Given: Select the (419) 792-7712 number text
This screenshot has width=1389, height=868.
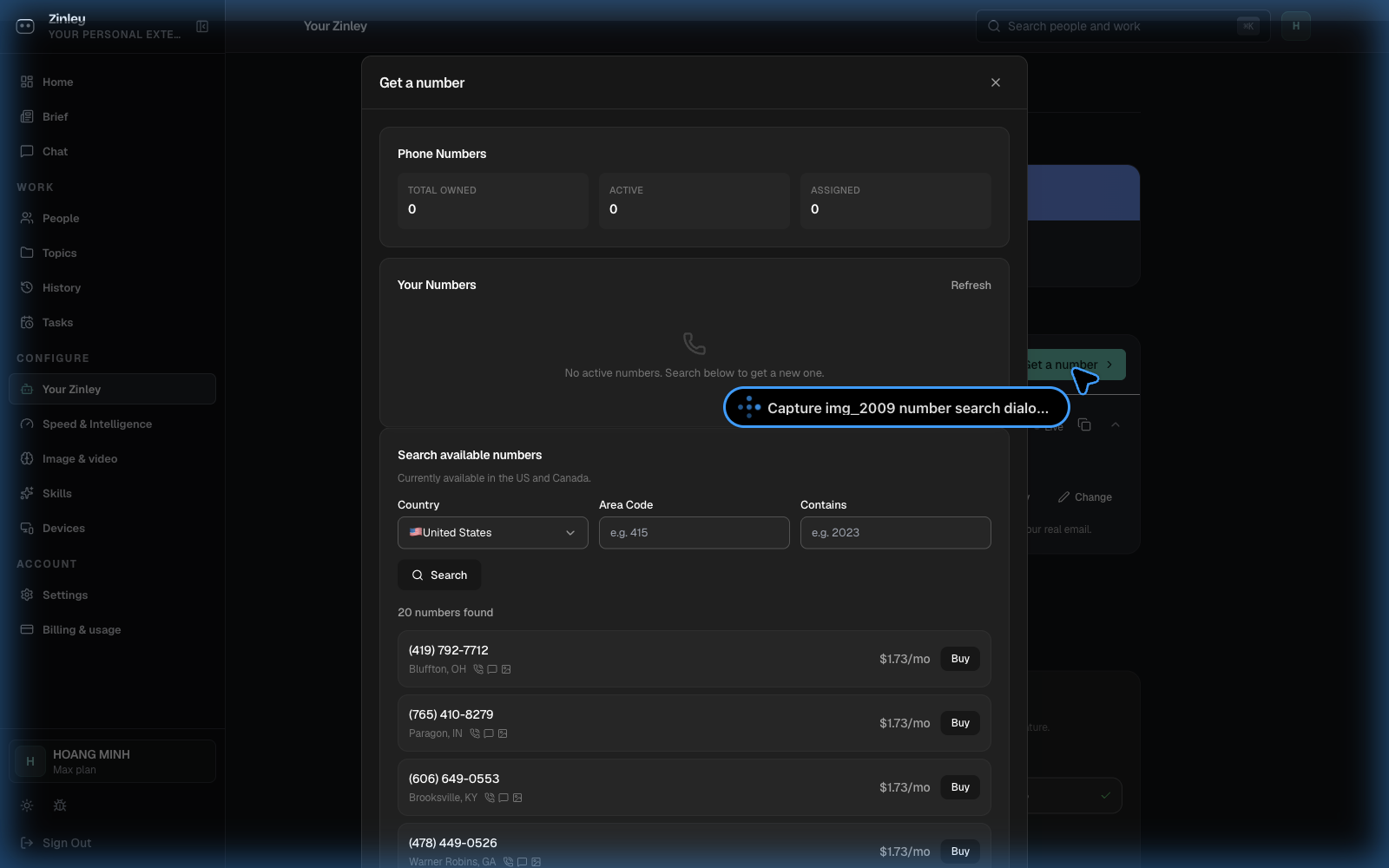Looking at the screenshot, I should click(x=449, y=650).
